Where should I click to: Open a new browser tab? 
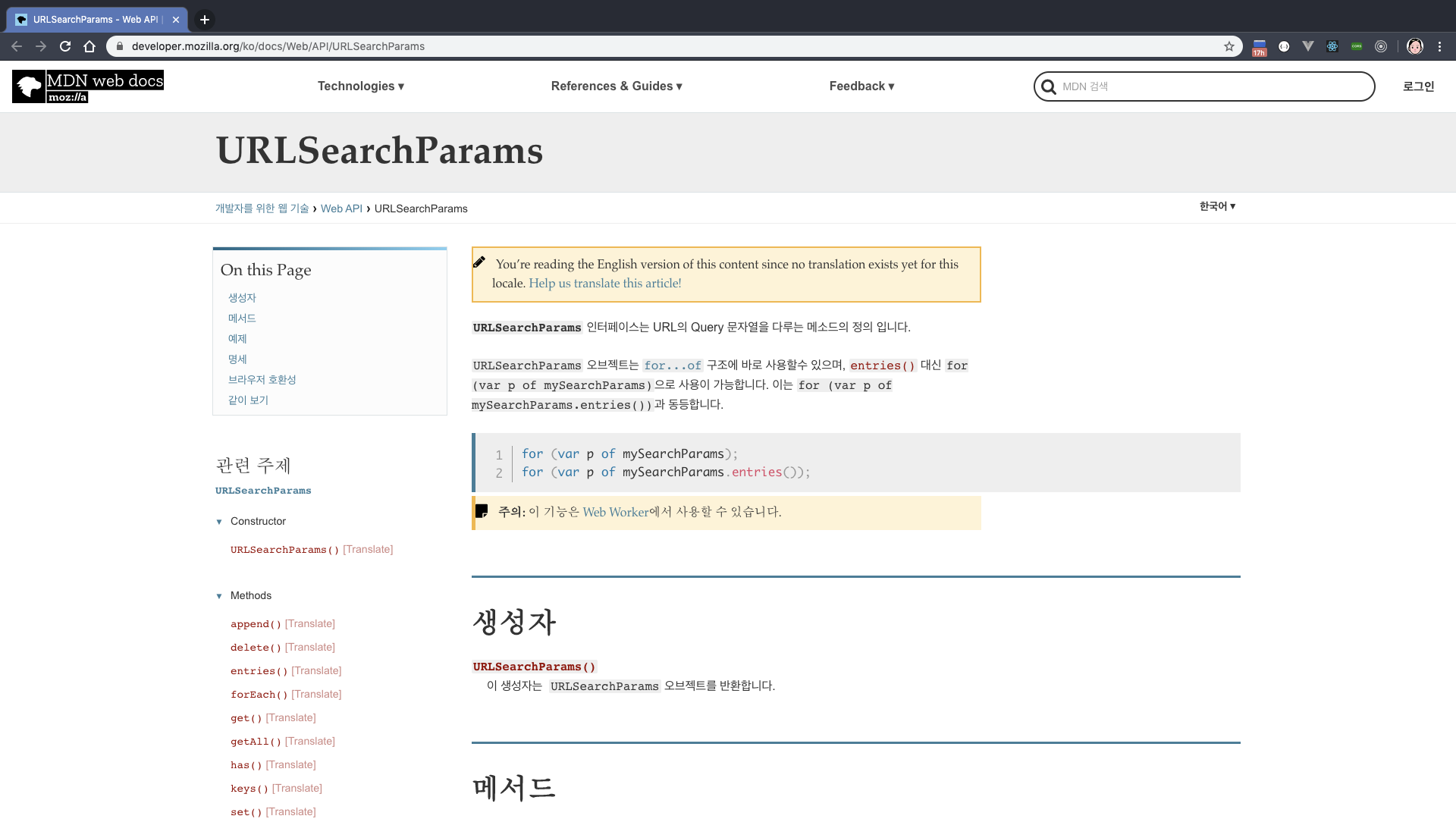coord(205,20)
